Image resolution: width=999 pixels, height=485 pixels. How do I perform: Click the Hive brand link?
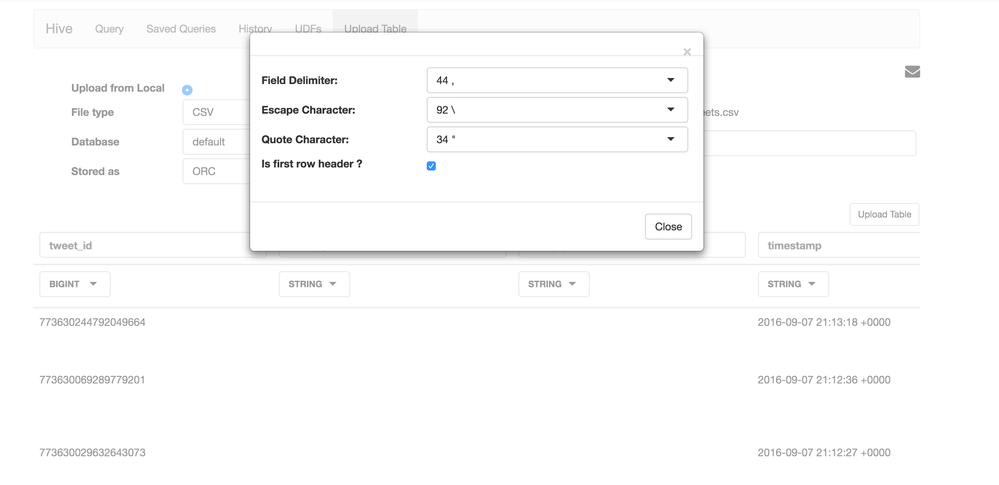point(59,29)
